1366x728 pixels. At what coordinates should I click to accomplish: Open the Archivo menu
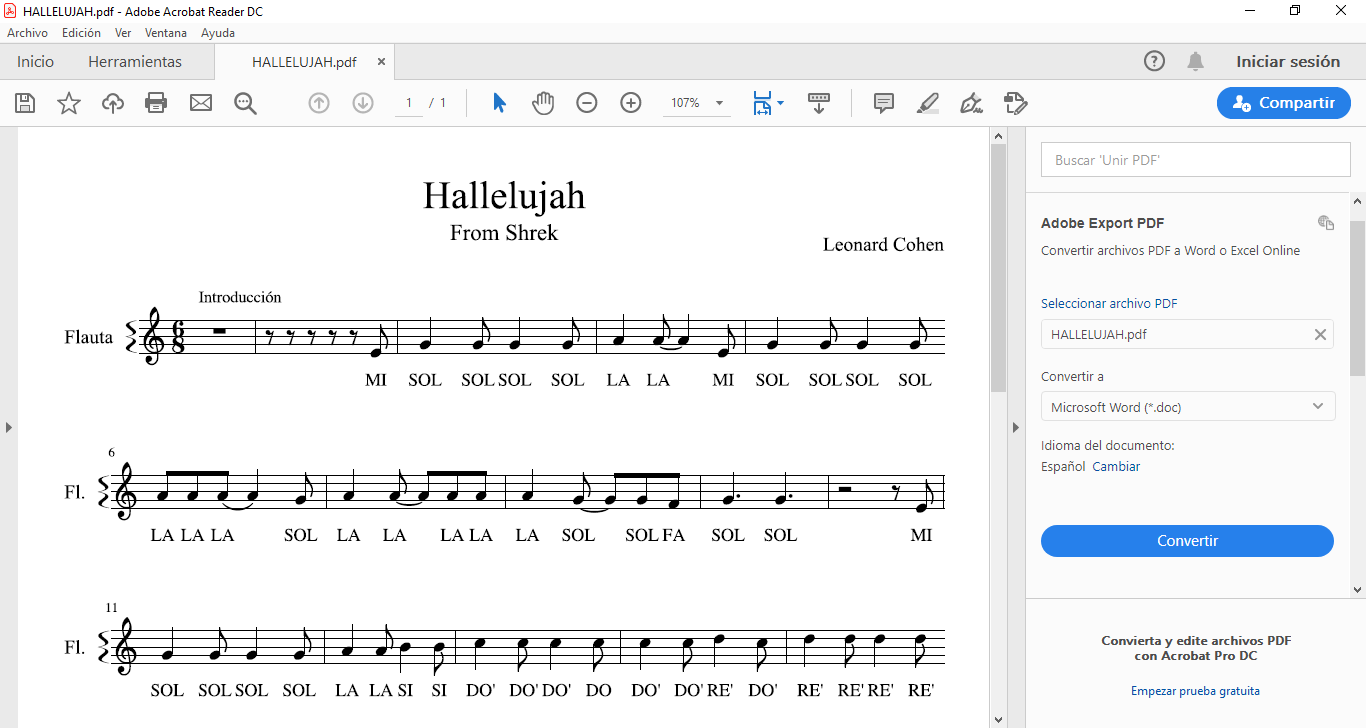[27, 33]
